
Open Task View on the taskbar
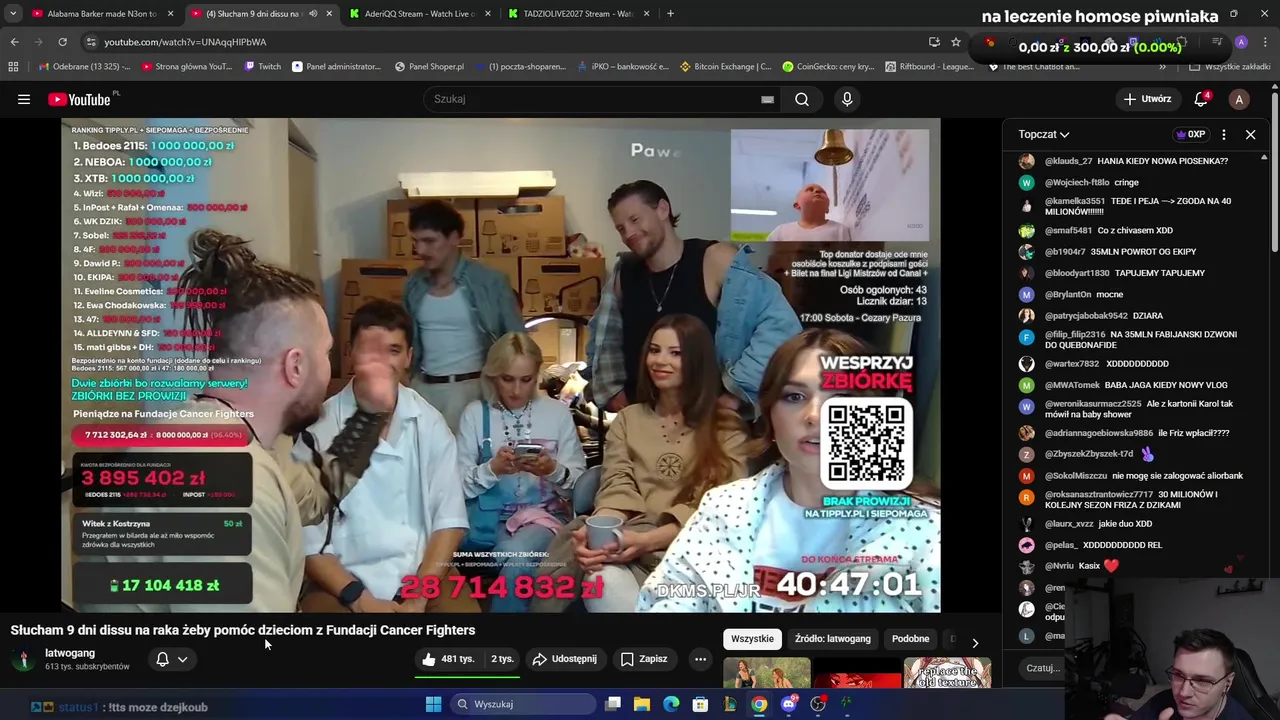click(x=613, y=704)
